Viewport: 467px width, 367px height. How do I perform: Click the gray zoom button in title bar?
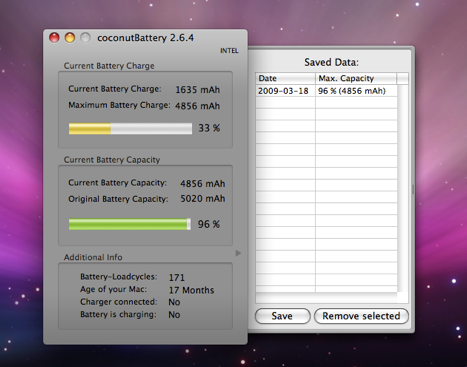coord(85,38)
